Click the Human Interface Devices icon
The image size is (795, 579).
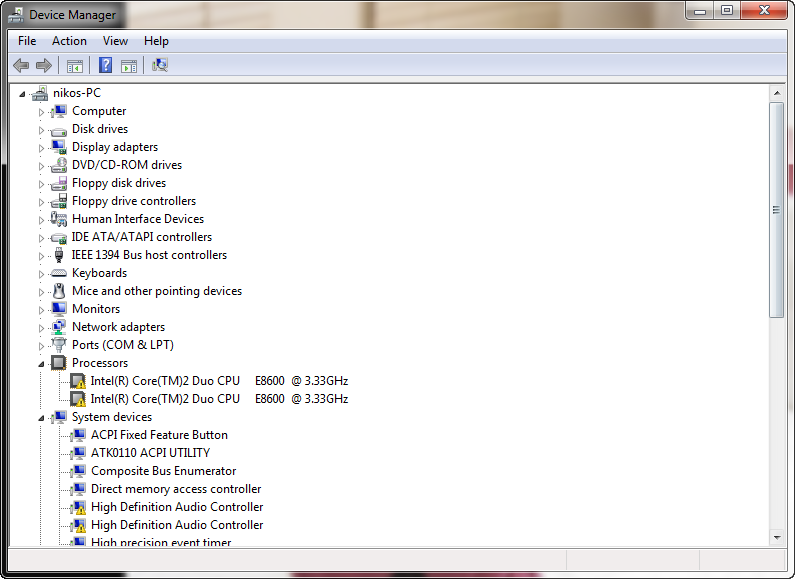(59, 219)
